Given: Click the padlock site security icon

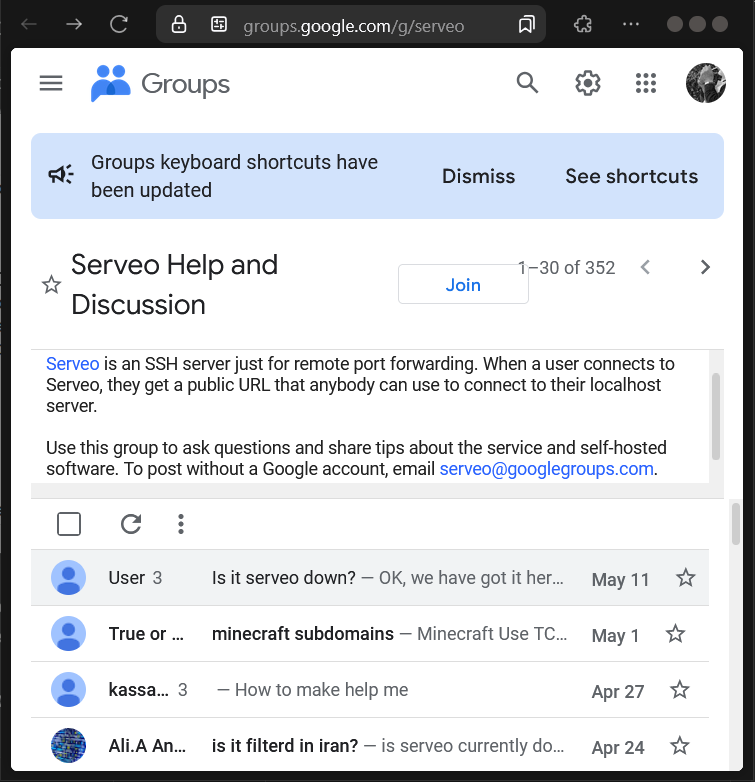Looking at the screenshot, I should [179, 24].
